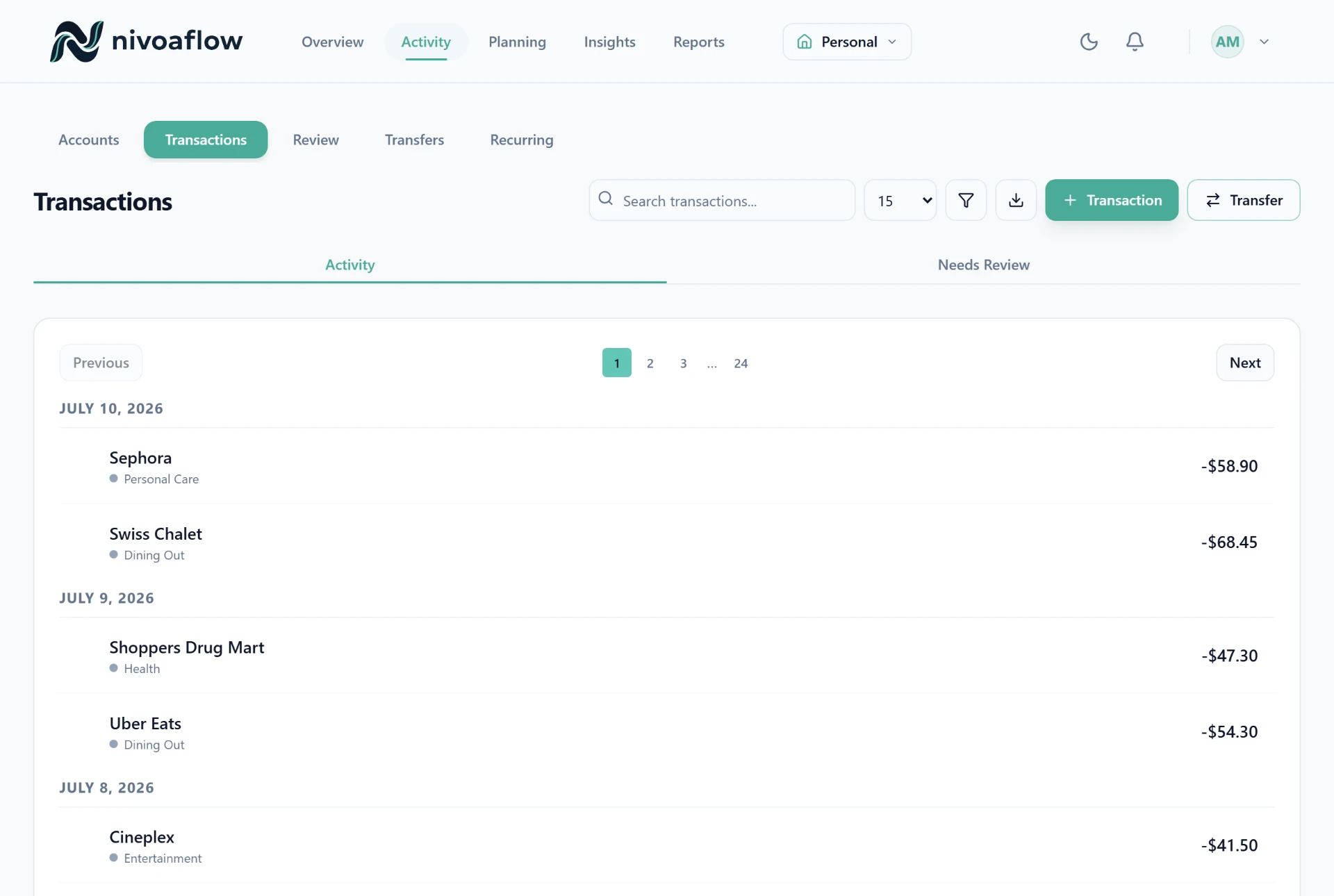Click the -$47.30 amount
1334x896 pixels.
(x=1229, y=656)
